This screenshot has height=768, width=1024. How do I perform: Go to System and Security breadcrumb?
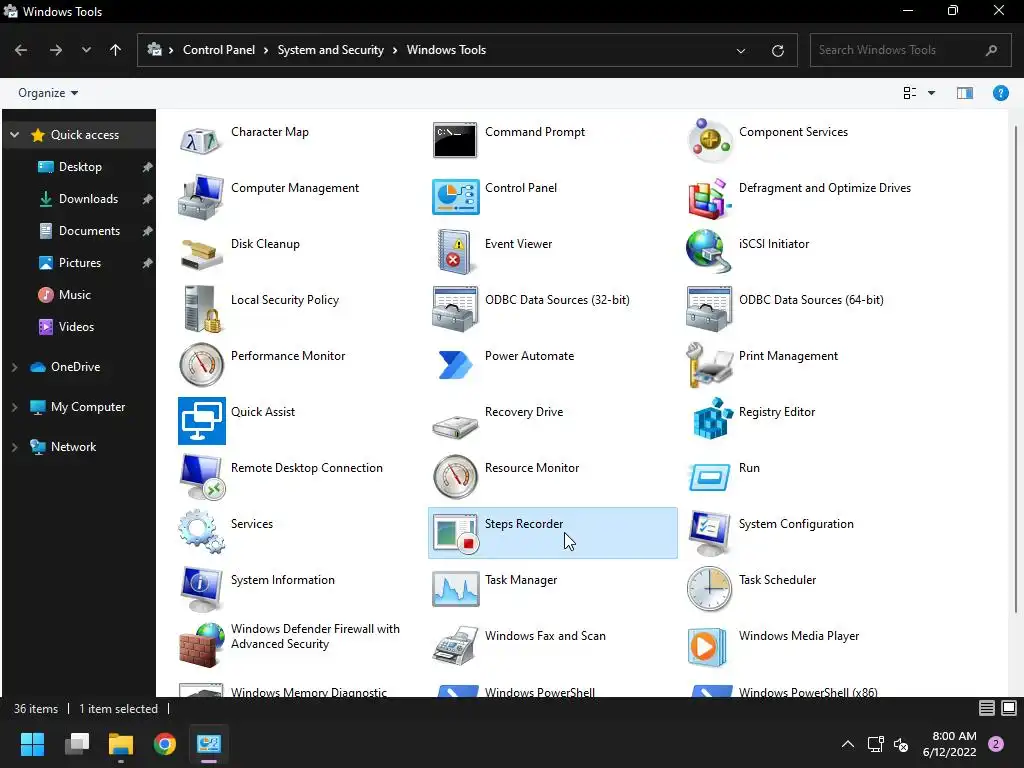(330, 50)
